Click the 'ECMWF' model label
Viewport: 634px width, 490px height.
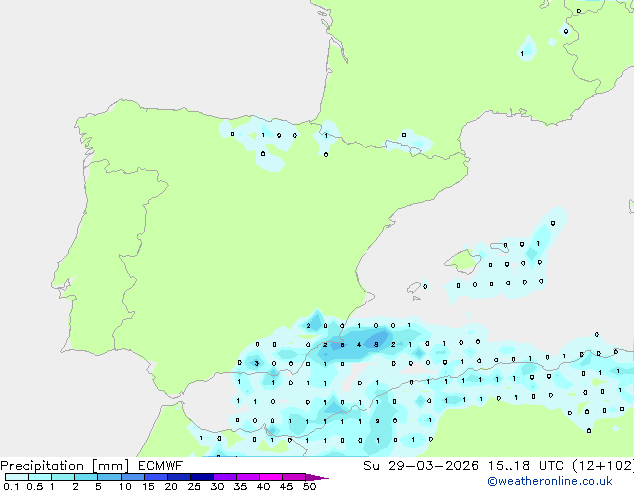161,465
